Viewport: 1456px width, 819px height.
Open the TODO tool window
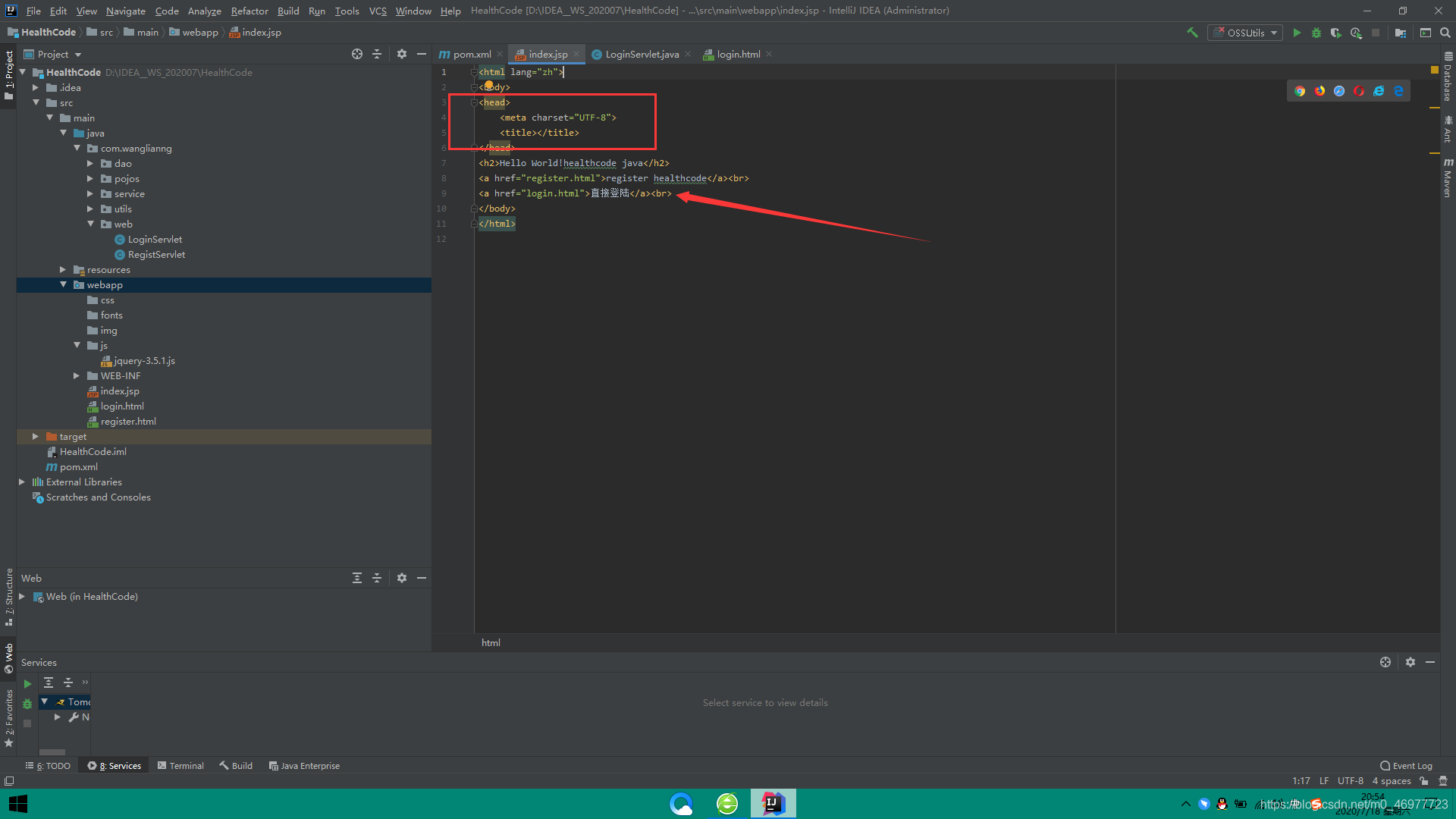click(48, 766)
